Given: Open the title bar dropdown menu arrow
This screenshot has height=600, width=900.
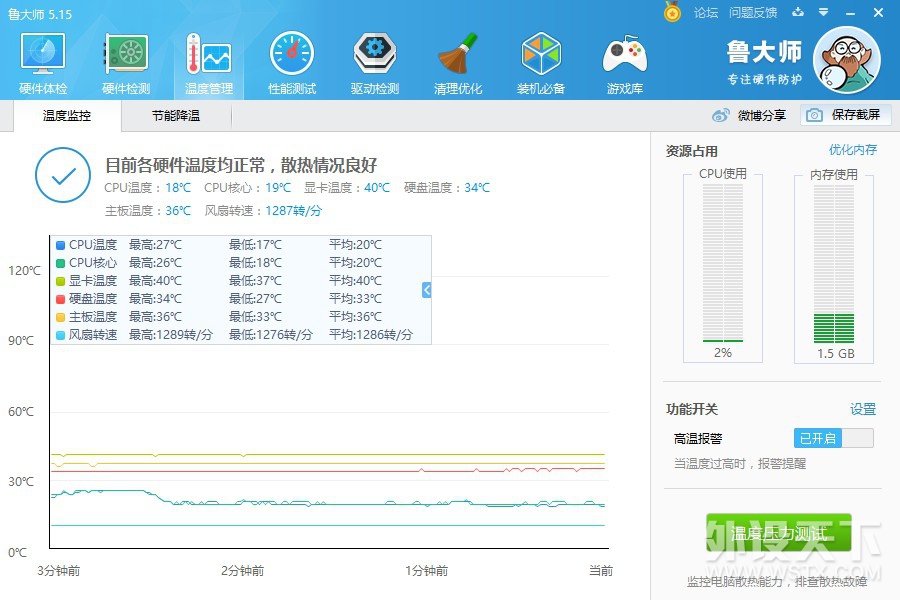Looking at the screenshot, I should (x=824, y=12).
